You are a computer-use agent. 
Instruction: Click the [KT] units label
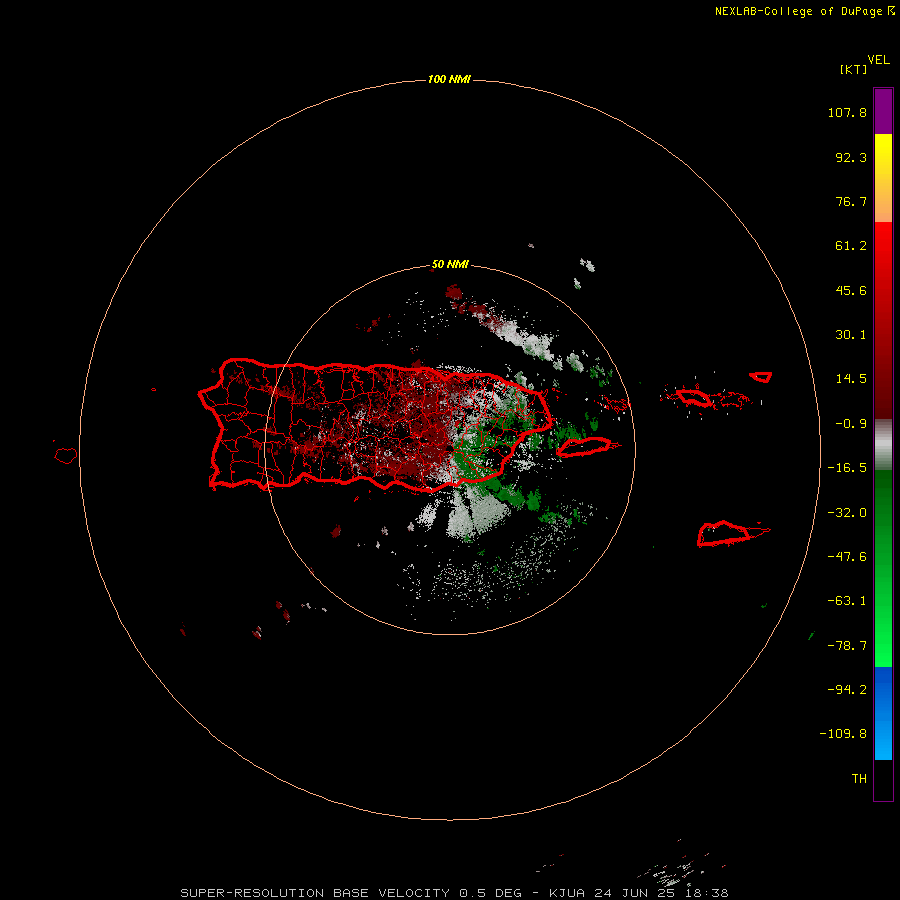pos(853,69)
